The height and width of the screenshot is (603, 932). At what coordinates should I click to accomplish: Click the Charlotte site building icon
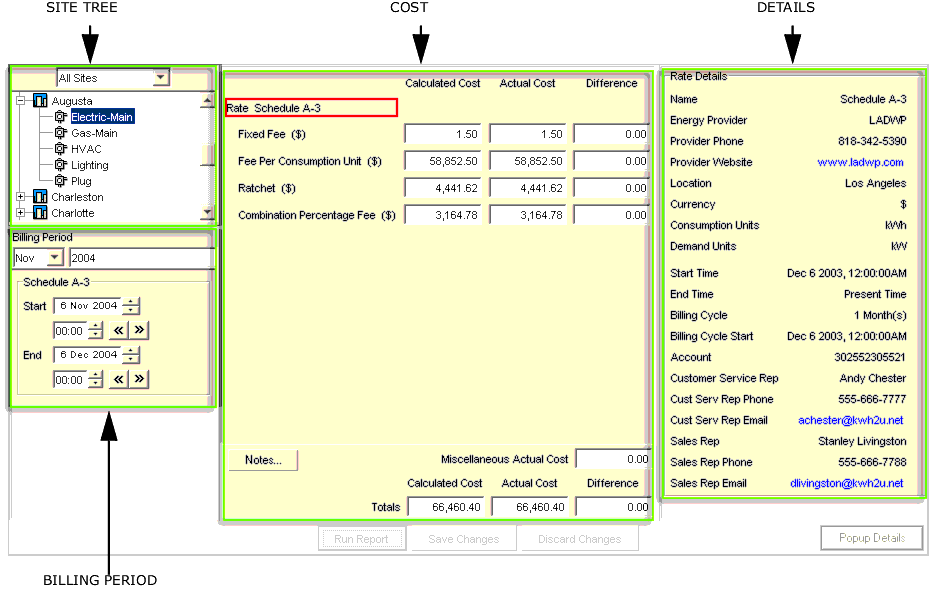click(x=40, y=213)
